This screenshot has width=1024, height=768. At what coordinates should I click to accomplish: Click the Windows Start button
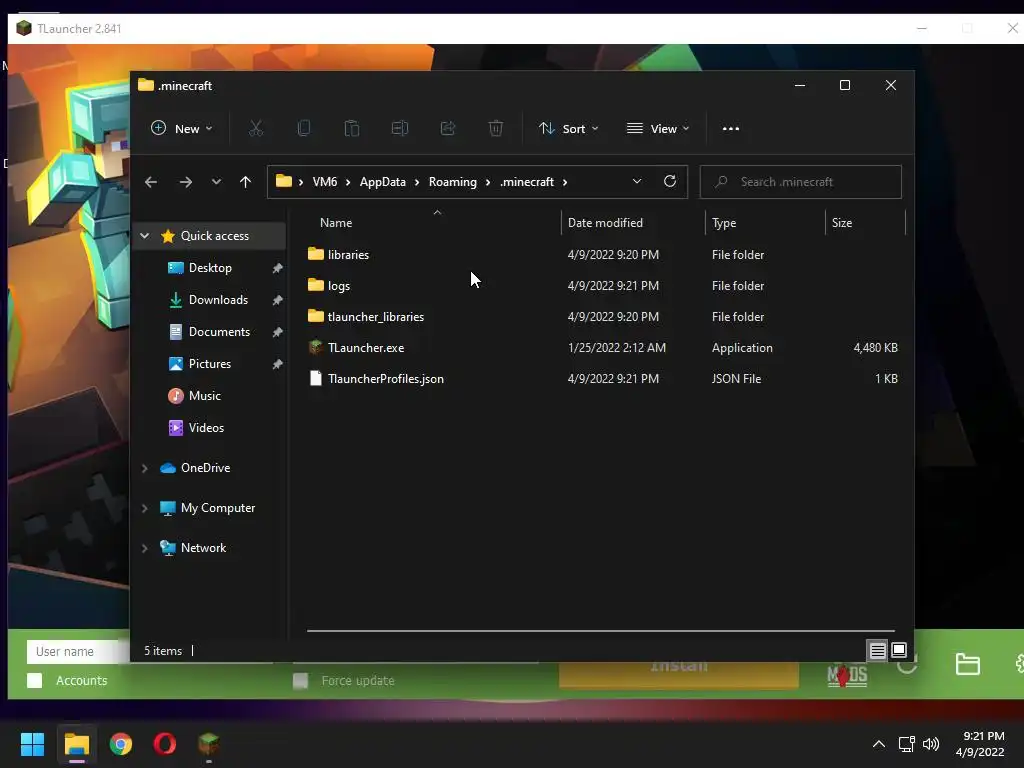click(32, 744)
